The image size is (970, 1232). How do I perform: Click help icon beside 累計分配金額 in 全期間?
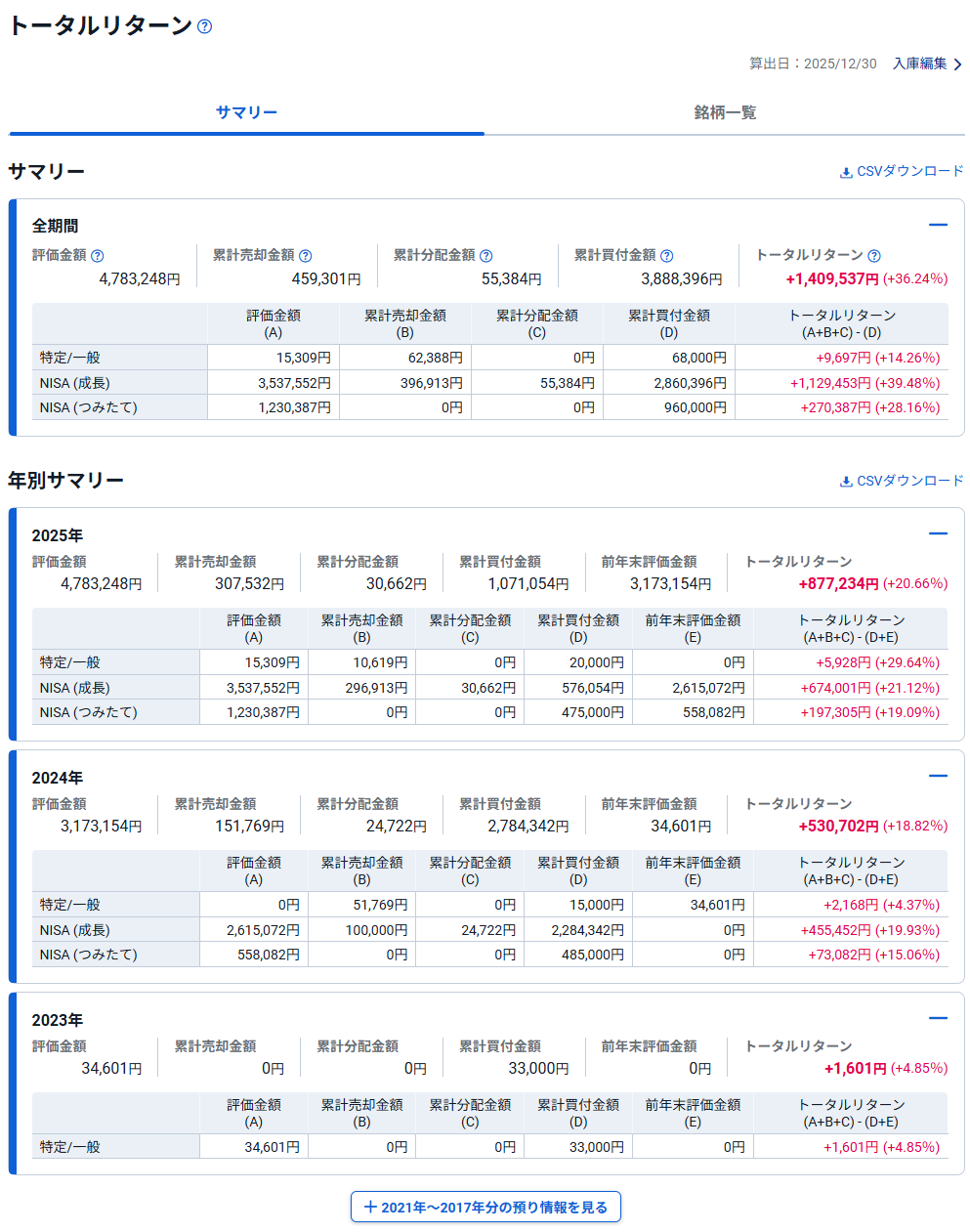point(486,256)
